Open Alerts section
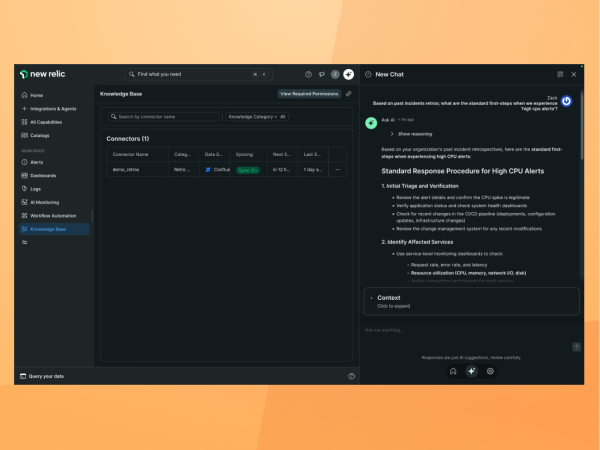Viewport: 600px width, 450px height. (33, 162)
